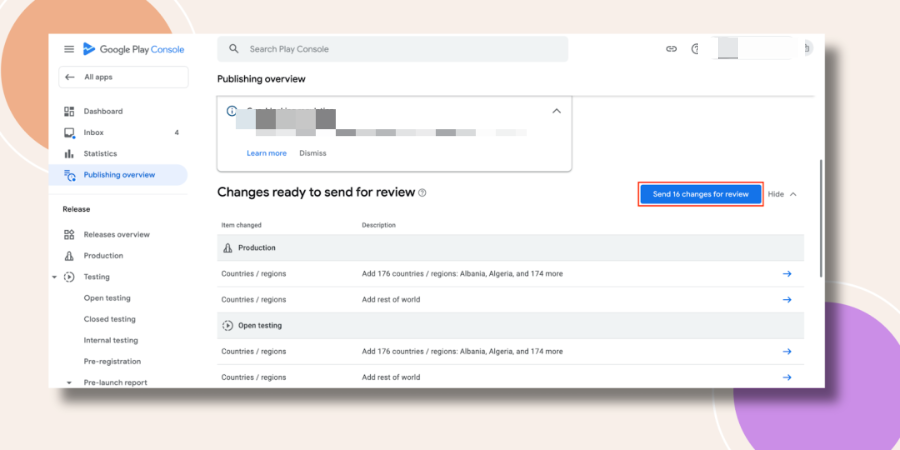Go to Closed testing
900x450 pixels.
tap(110, 319)
